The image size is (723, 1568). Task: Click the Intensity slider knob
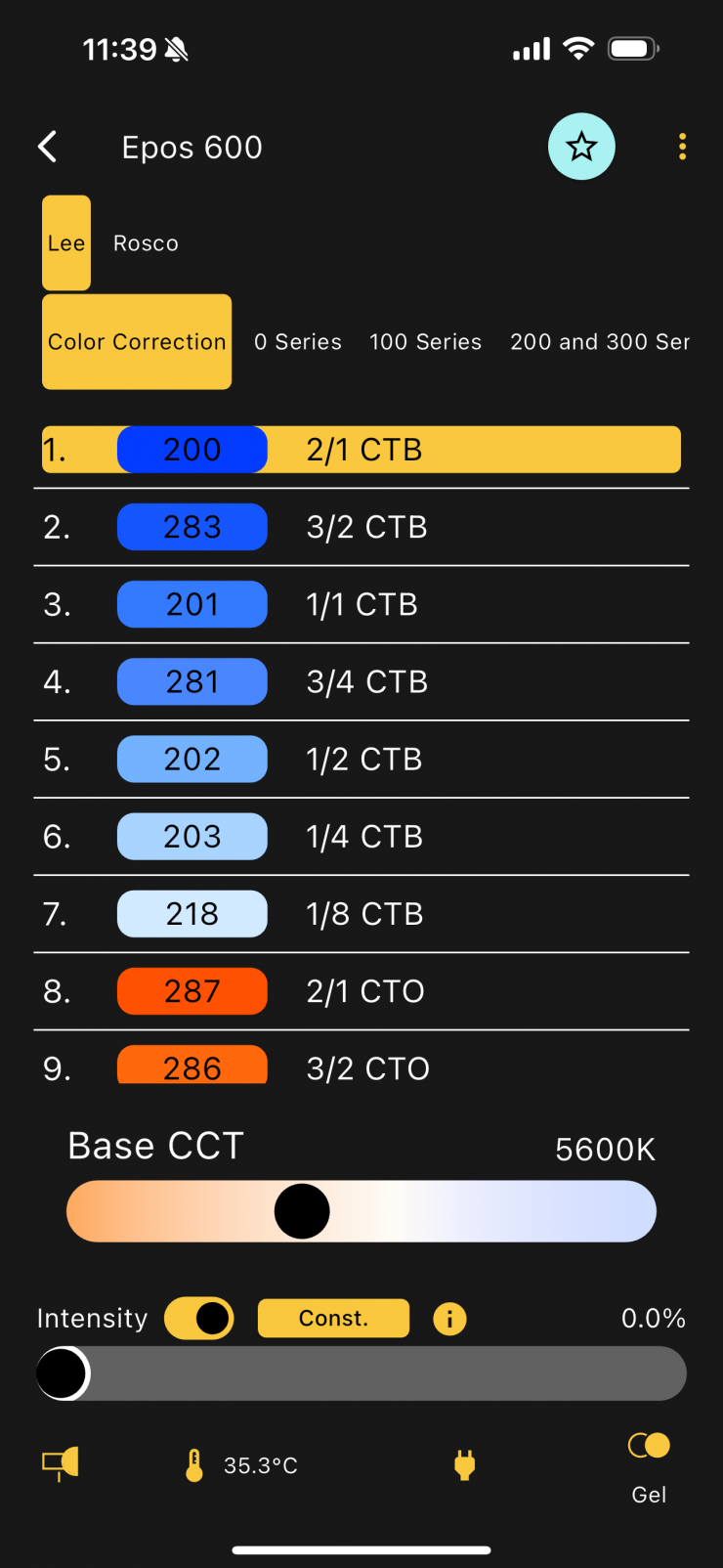pyautogui.click(x=63, y=1373)
